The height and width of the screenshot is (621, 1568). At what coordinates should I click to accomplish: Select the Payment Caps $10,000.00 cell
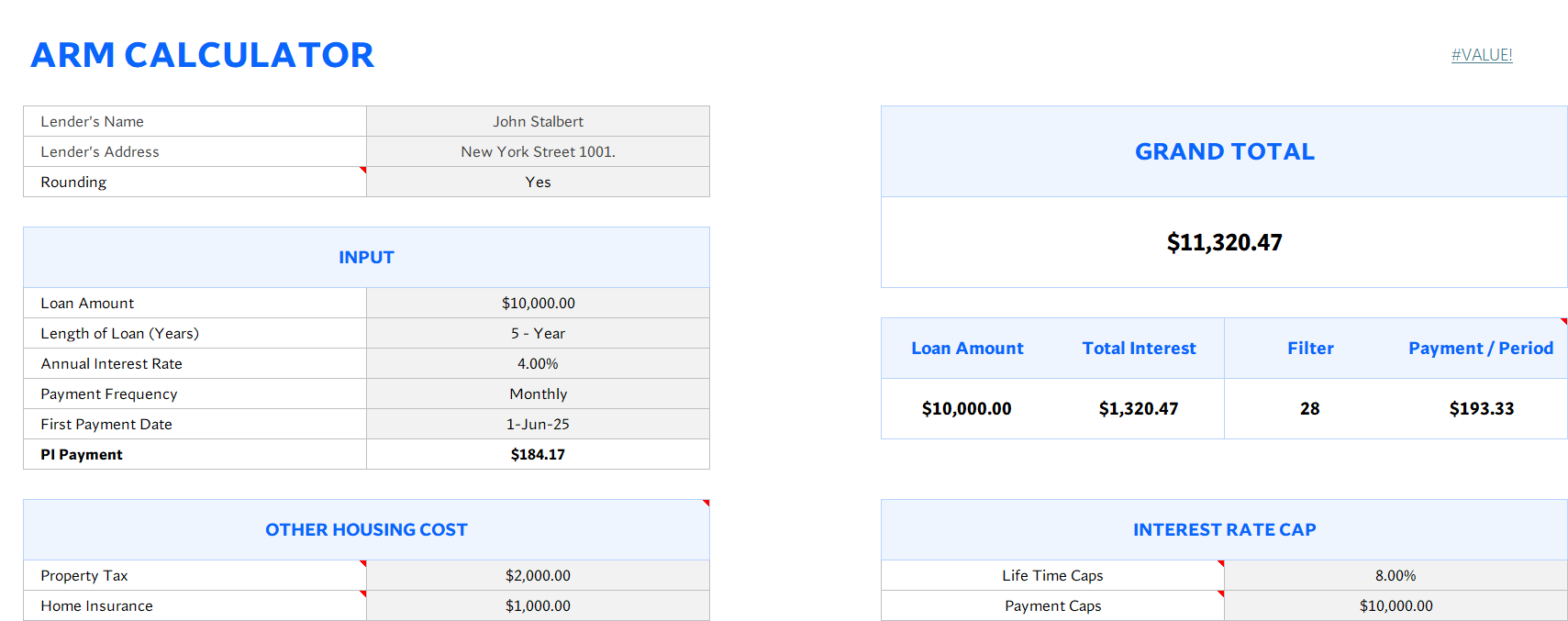coord(1396,605)
